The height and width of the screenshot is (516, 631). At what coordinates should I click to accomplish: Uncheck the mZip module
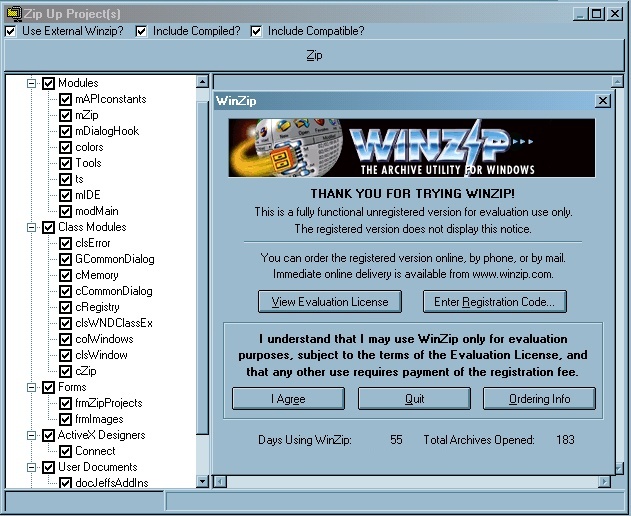65,116
